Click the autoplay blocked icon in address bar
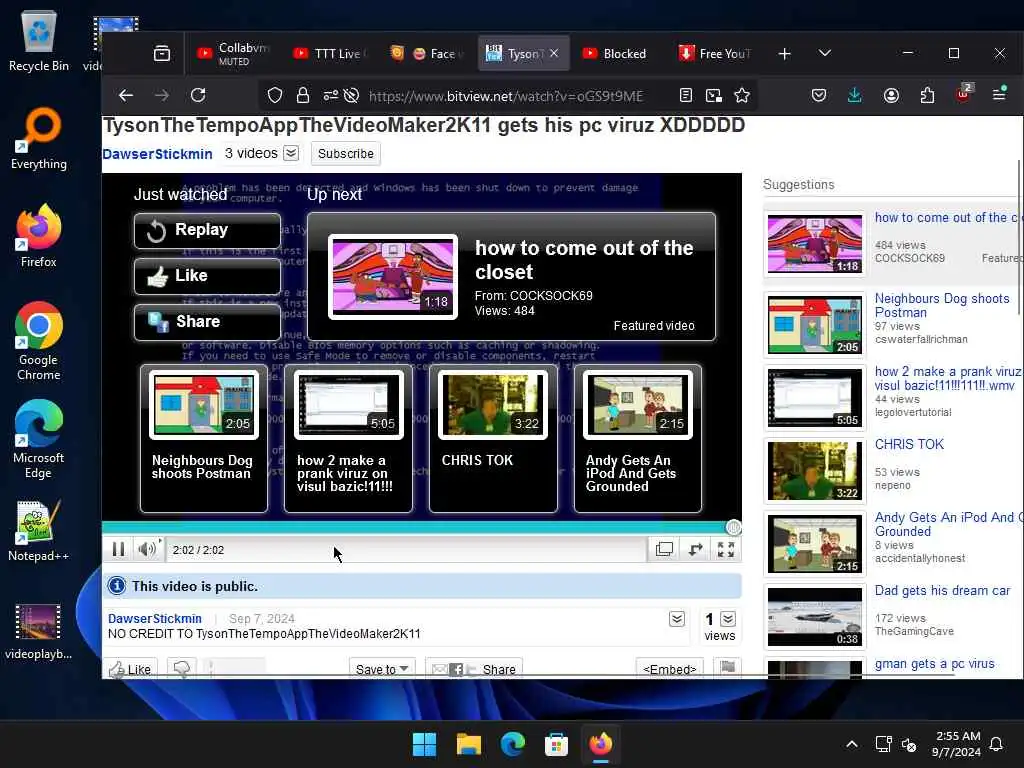This screenshot has height=768, width=1024. coord(351,95)
